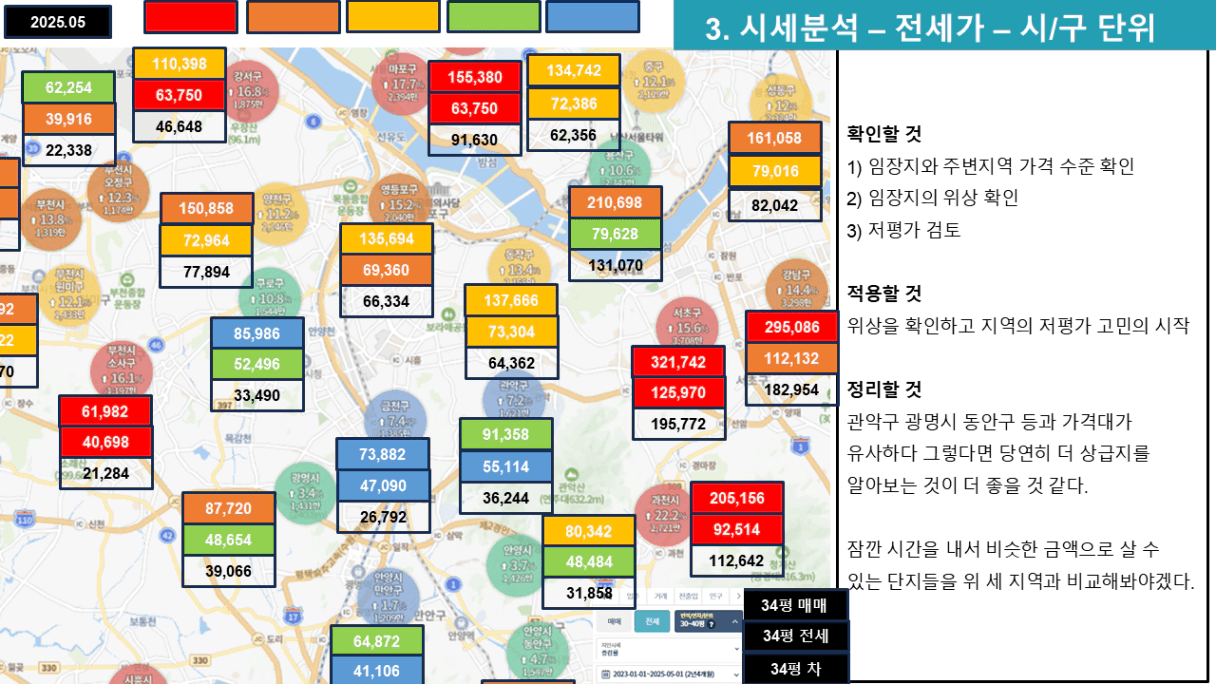
Task: Click the question mark help icon by 30~40평
Action: point(710,624)
